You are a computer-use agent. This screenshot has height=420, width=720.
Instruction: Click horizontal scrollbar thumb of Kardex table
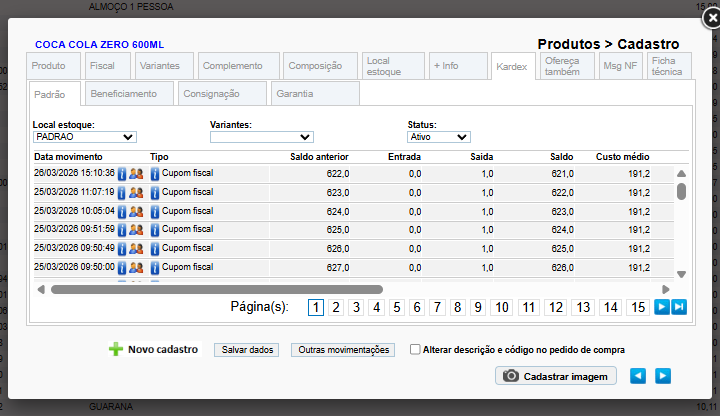point(217,289)
